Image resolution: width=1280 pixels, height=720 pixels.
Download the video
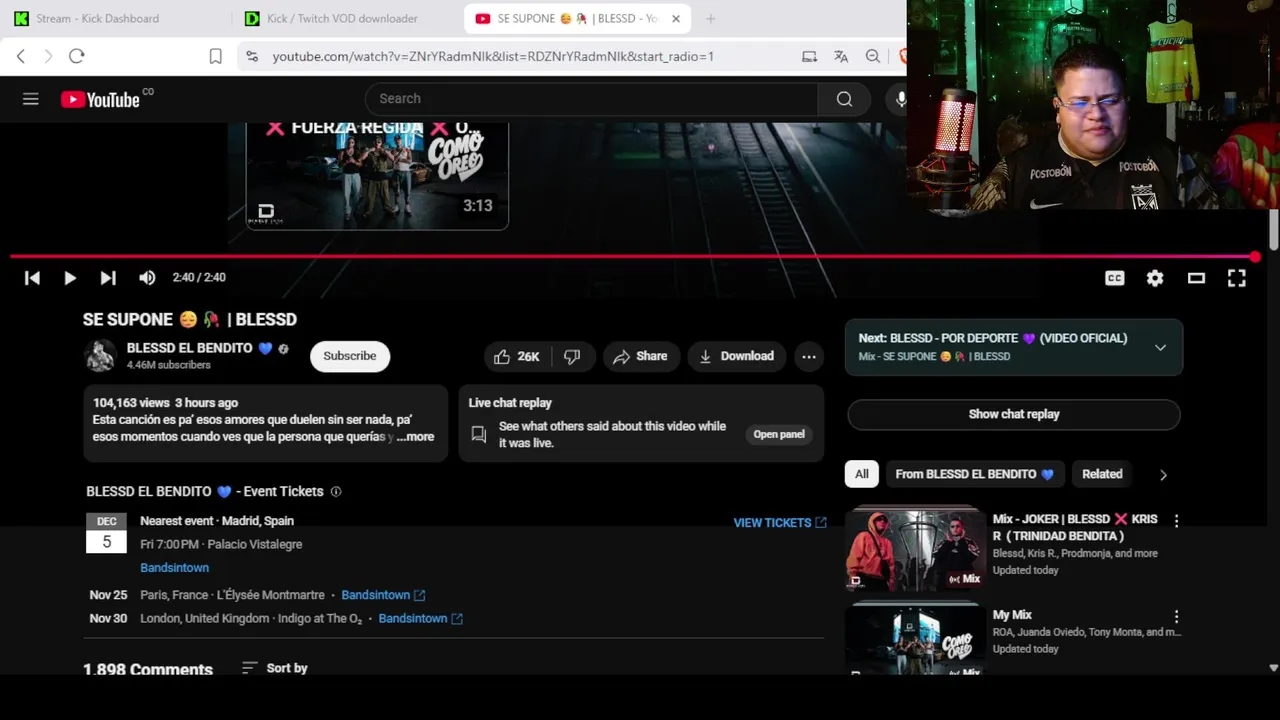[736, 356]
